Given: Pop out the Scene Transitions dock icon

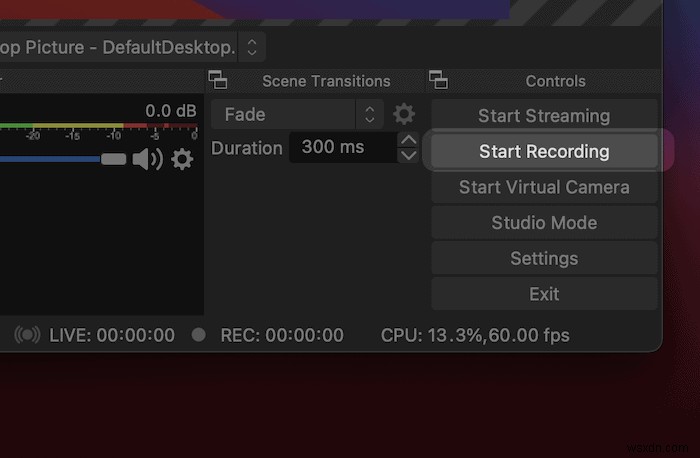Looking at the screenshot, I should pyautogui.click(x=218, y=80).
